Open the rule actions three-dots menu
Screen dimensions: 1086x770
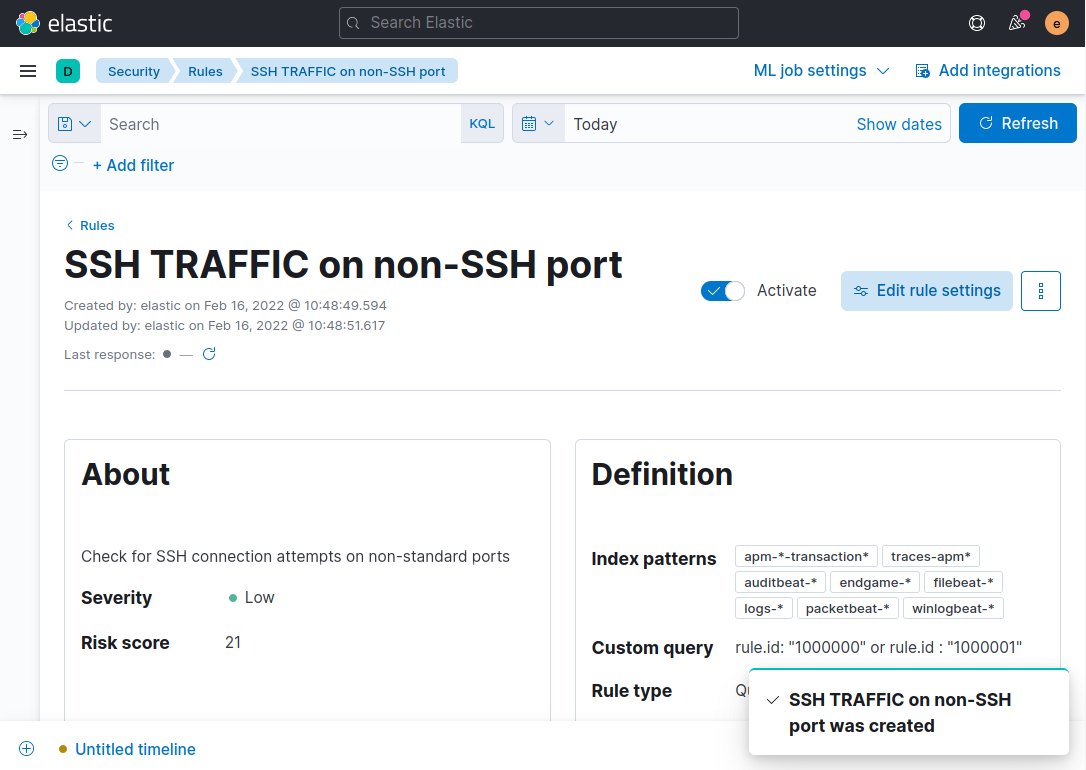(x=1040, y=291)
